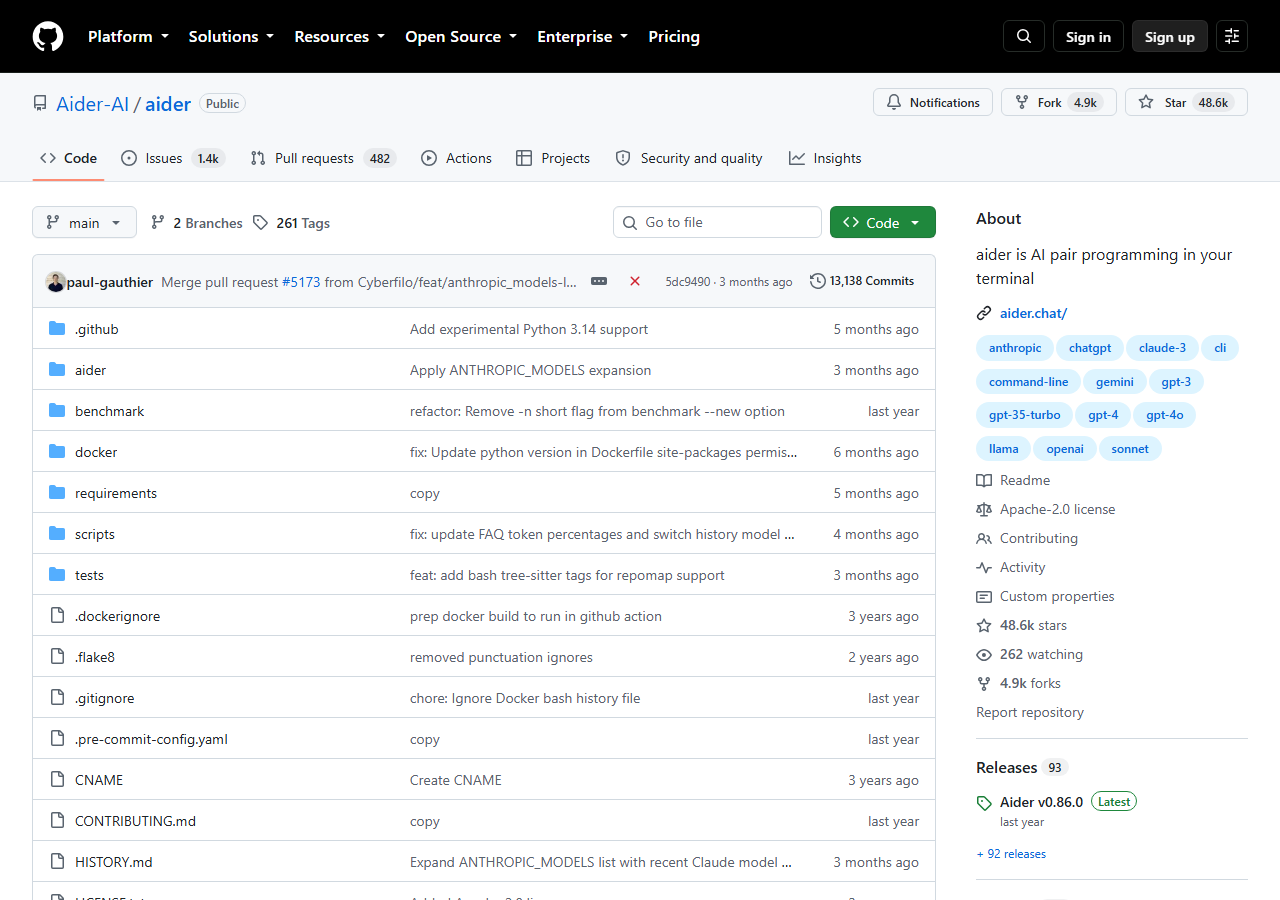Viewport: 1280px width, 900px height.
Task: Expand the Resources menu
Action: point(339,37)
